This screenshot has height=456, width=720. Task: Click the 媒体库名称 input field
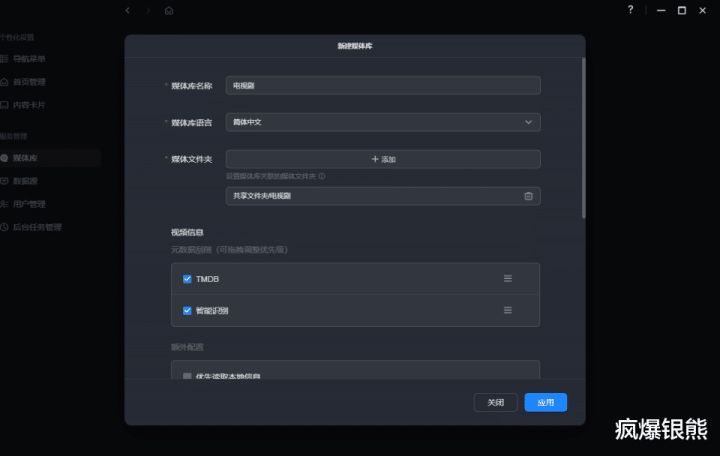click(x=383, y=85)
